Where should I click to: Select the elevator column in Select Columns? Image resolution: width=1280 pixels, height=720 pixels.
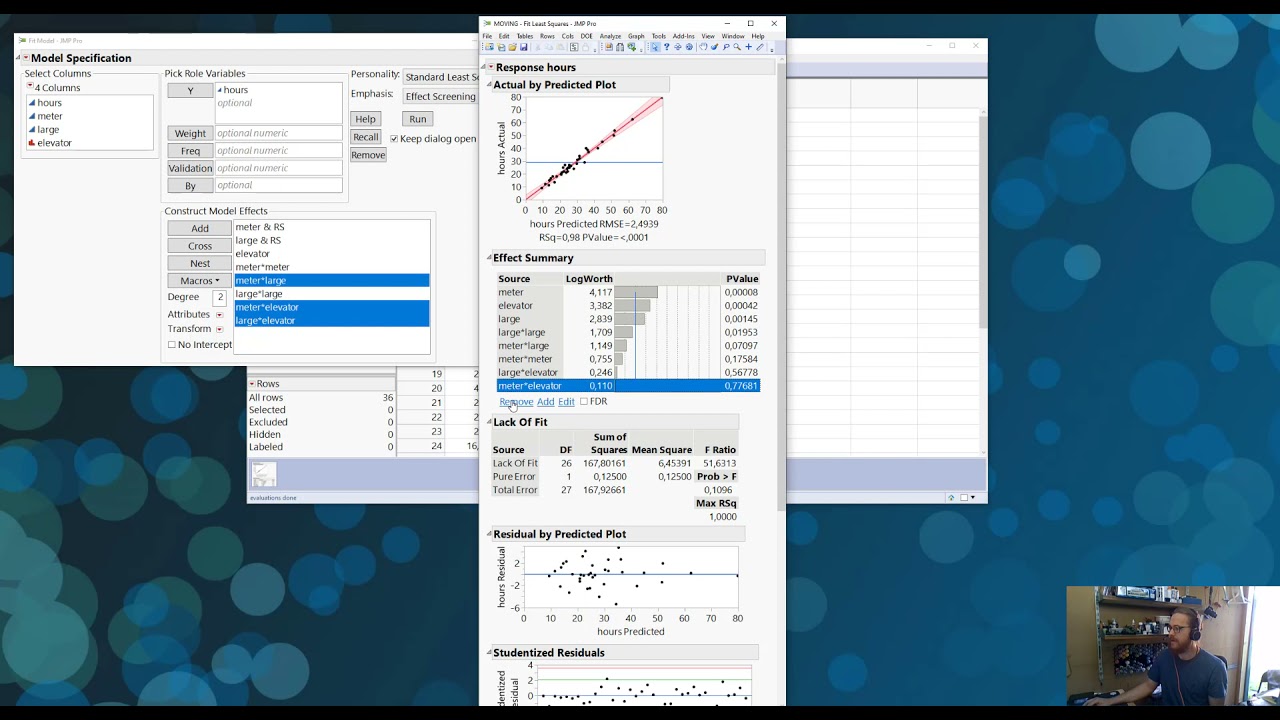54,143
